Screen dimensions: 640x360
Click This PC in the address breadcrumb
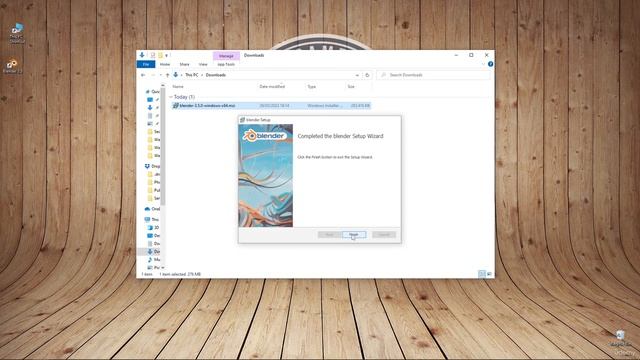191,75
